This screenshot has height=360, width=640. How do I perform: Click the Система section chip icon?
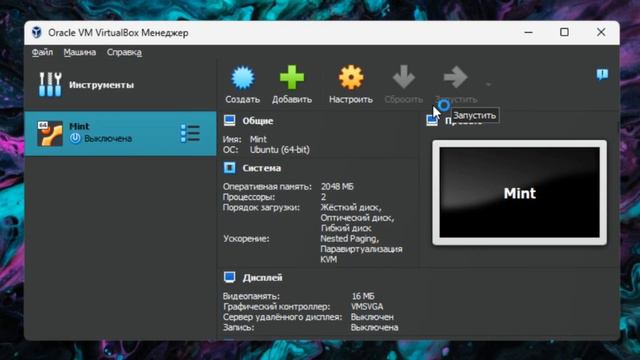click(x=229, y=167)
